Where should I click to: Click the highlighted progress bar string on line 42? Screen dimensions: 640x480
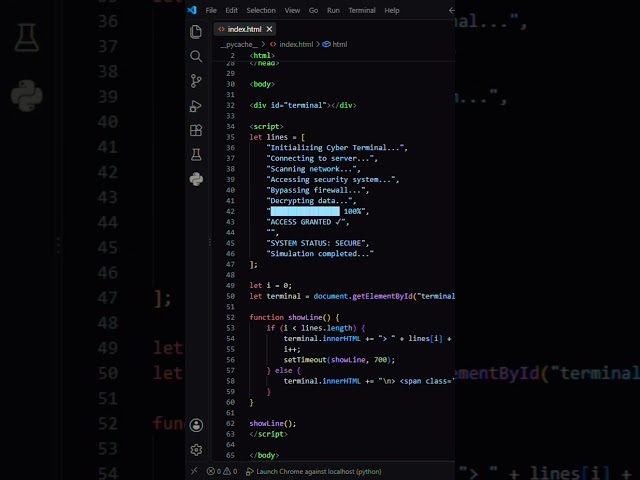tap(318, 211)
